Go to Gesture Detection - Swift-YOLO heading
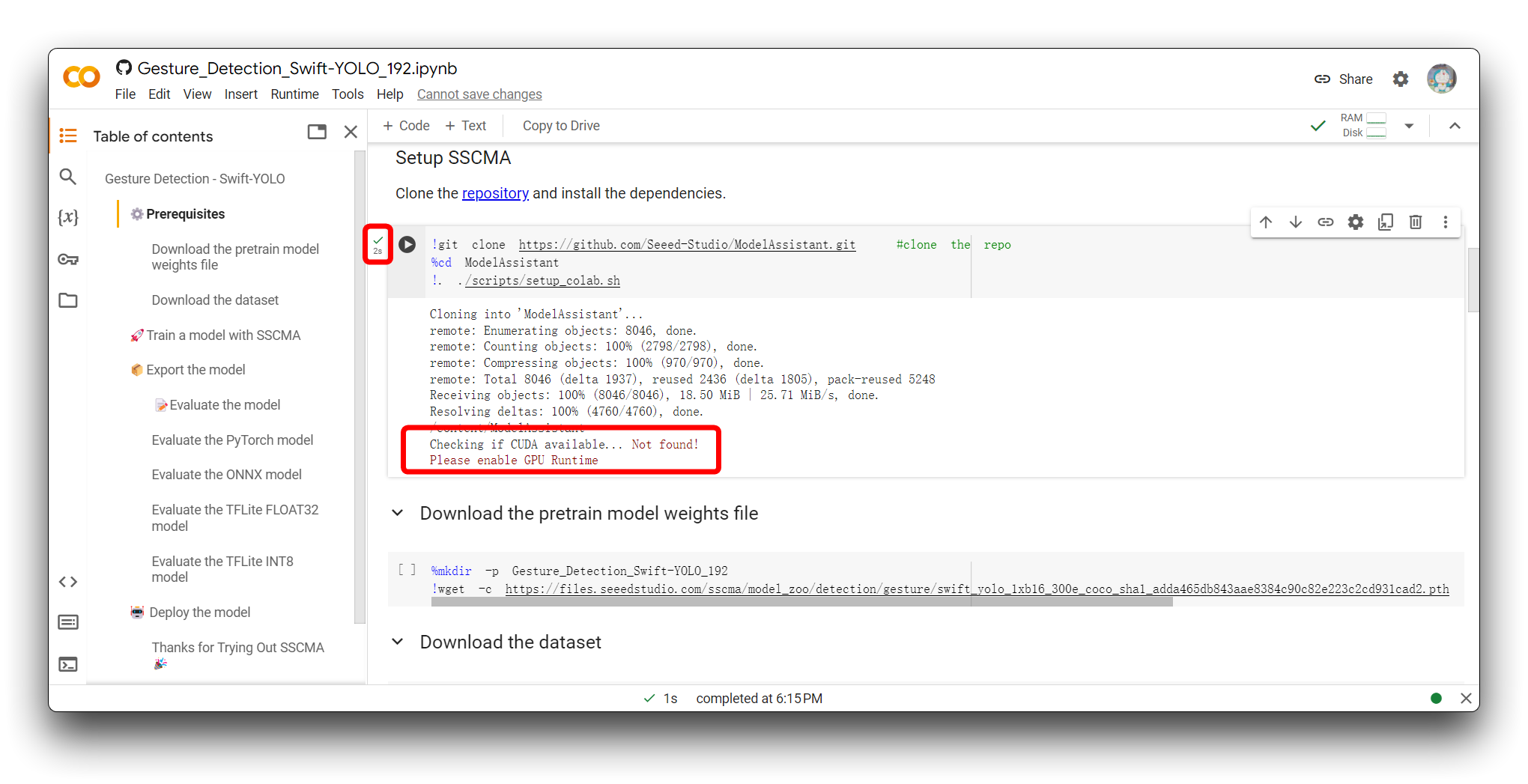This screenshot has width=1528, height=784. [x=195, y=179]
